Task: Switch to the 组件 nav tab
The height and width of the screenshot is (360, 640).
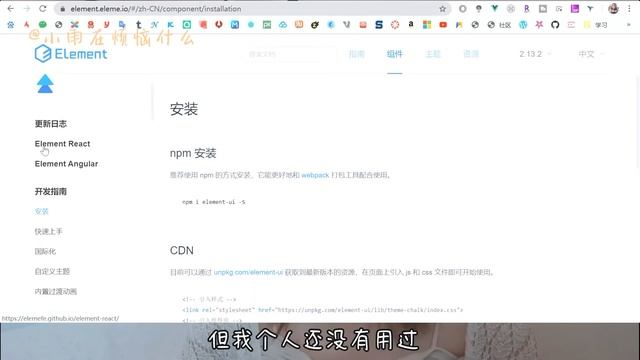Action: (x=395, y=54)
